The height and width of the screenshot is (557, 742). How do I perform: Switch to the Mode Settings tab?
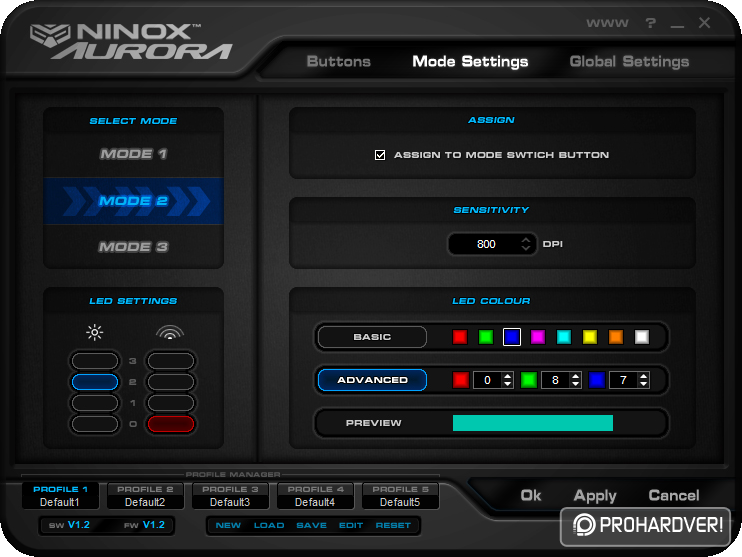[470, 62]
